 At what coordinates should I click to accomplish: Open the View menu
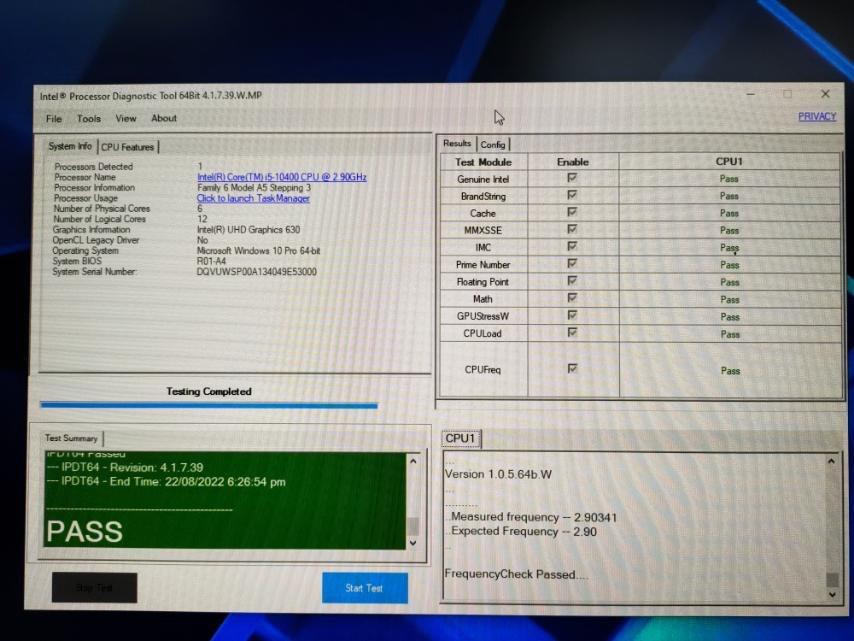coord(126,119)
